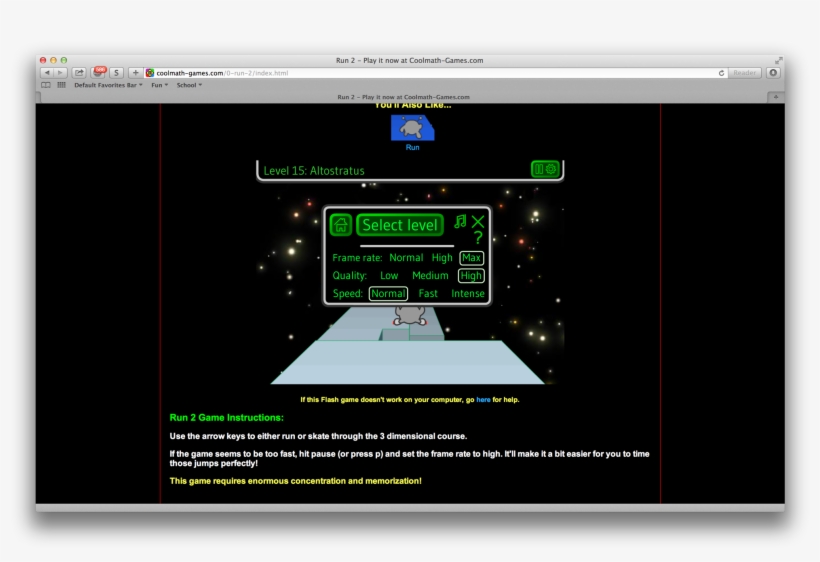Screen dimensions: 820x562
Task: Open a new tab with plus button
Action: [x=776, y=97]
